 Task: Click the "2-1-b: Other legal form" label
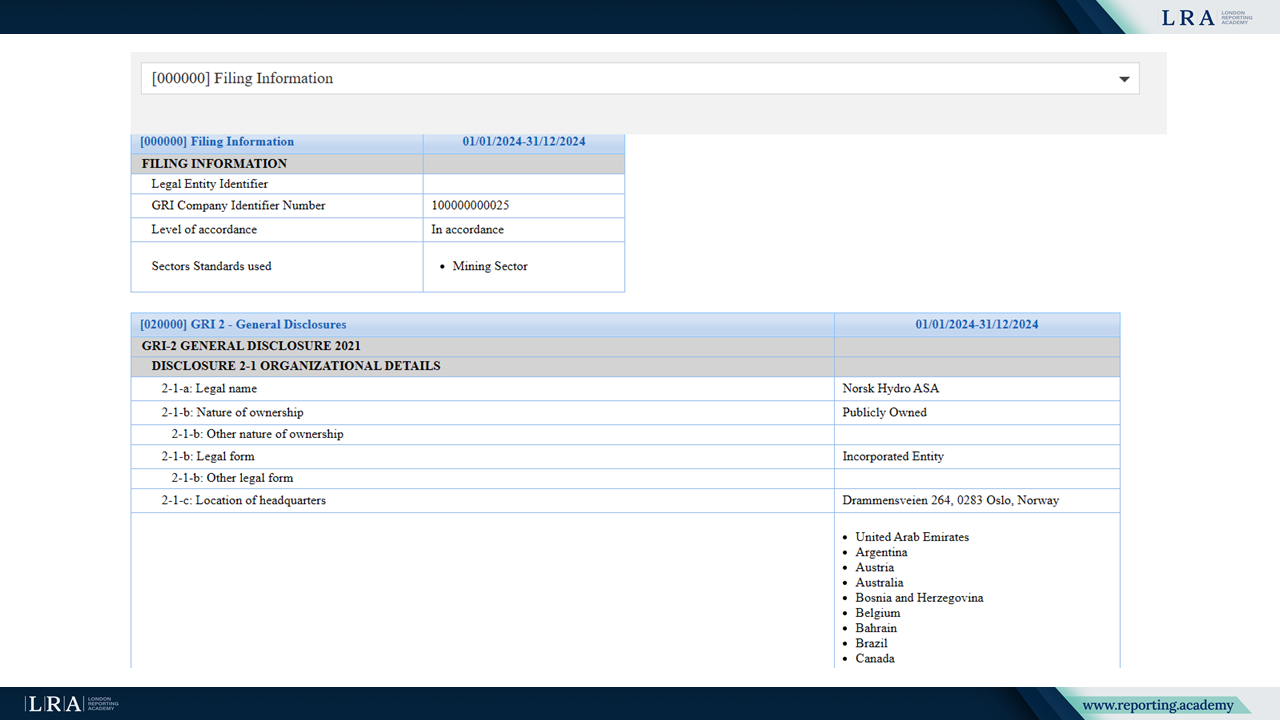point(232,479)
